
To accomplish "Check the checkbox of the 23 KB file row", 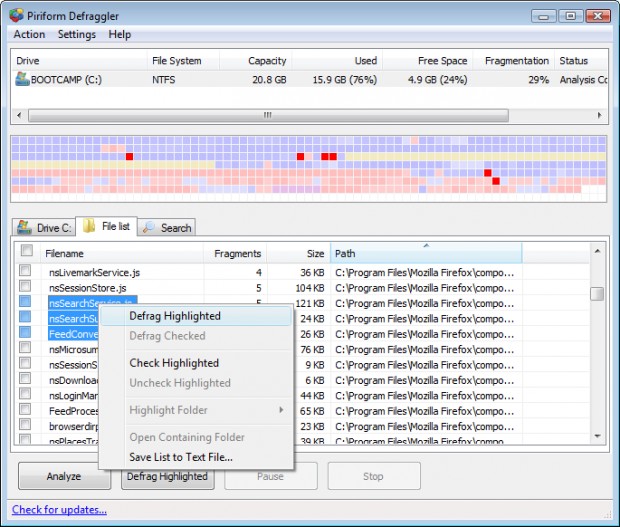I will [x=25, y=425].
